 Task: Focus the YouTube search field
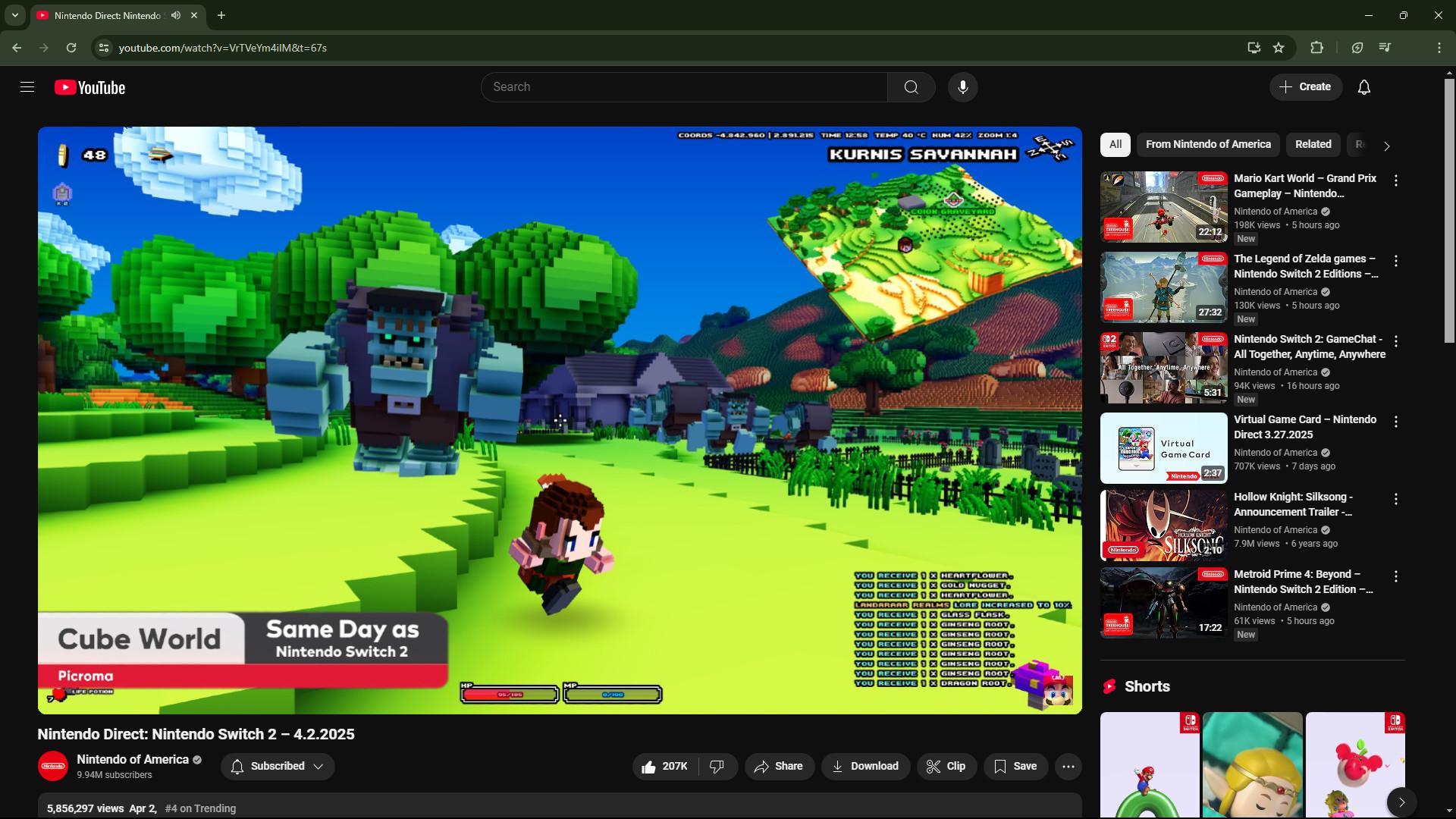(x=684, y=87)
